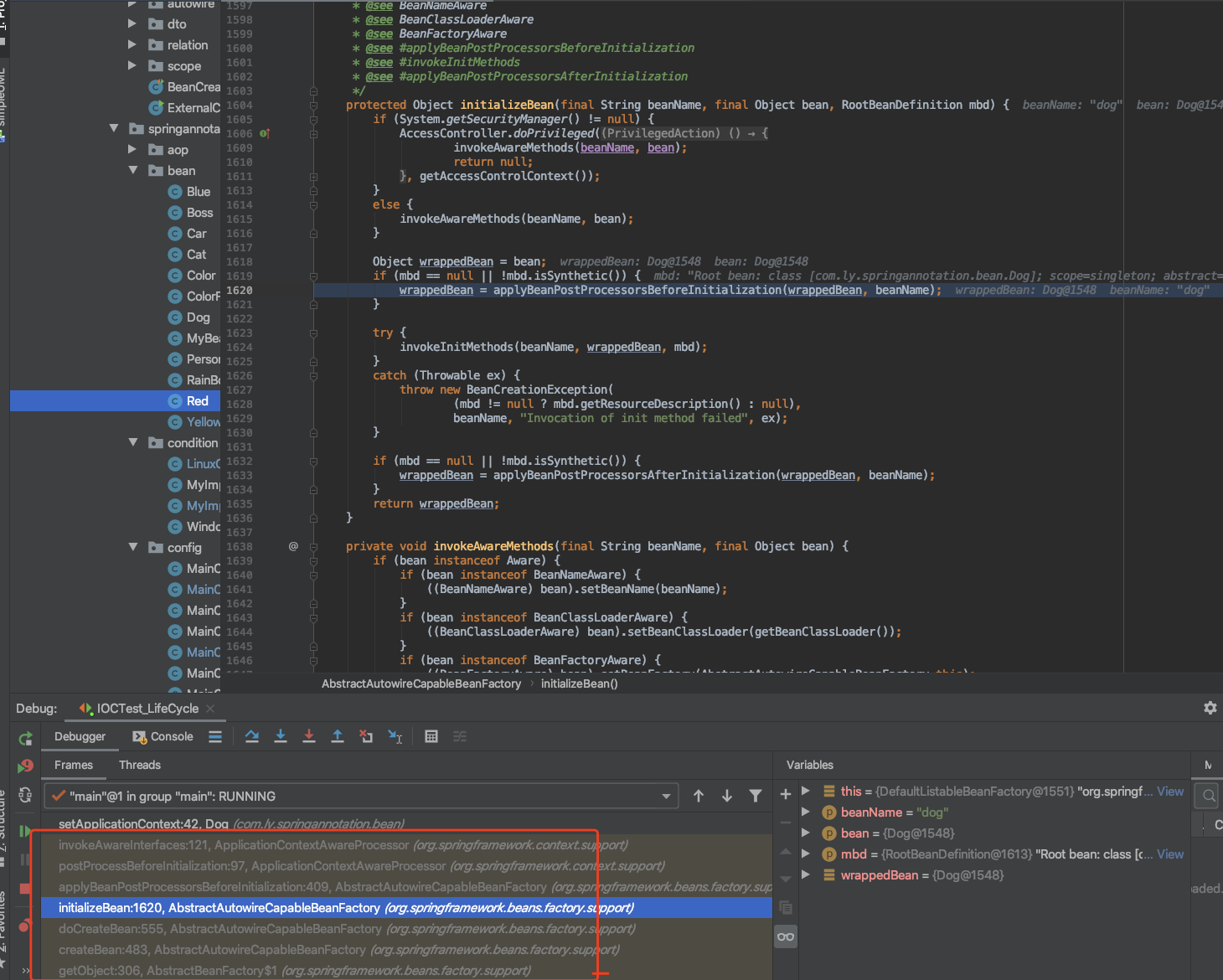This screenshot has height=980, width=1223.
Task: Click the Pause Program icon in debug sidebar
Action: (x=26, y=860)
